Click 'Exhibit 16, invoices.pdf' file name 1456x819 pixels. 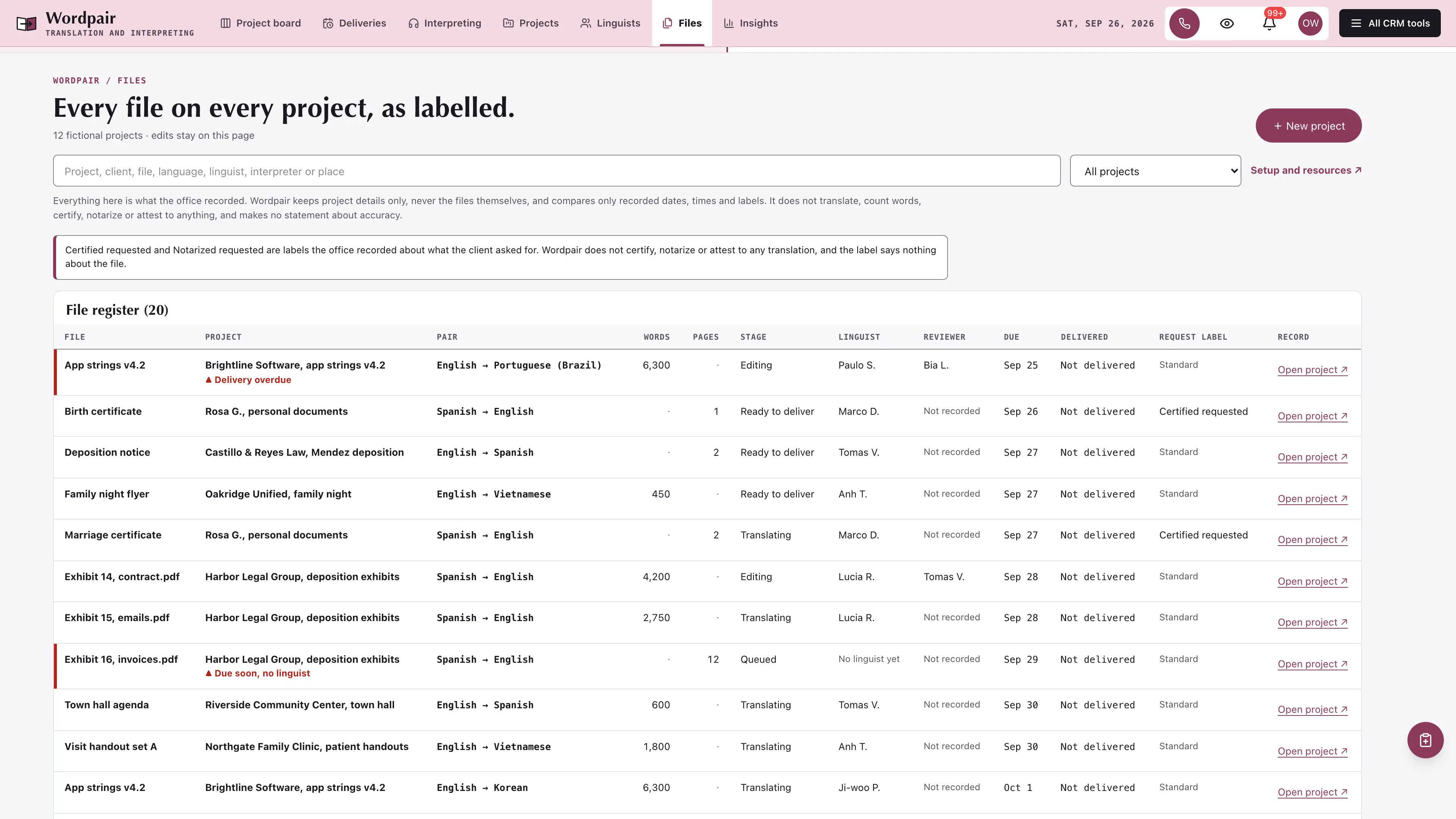121,659
